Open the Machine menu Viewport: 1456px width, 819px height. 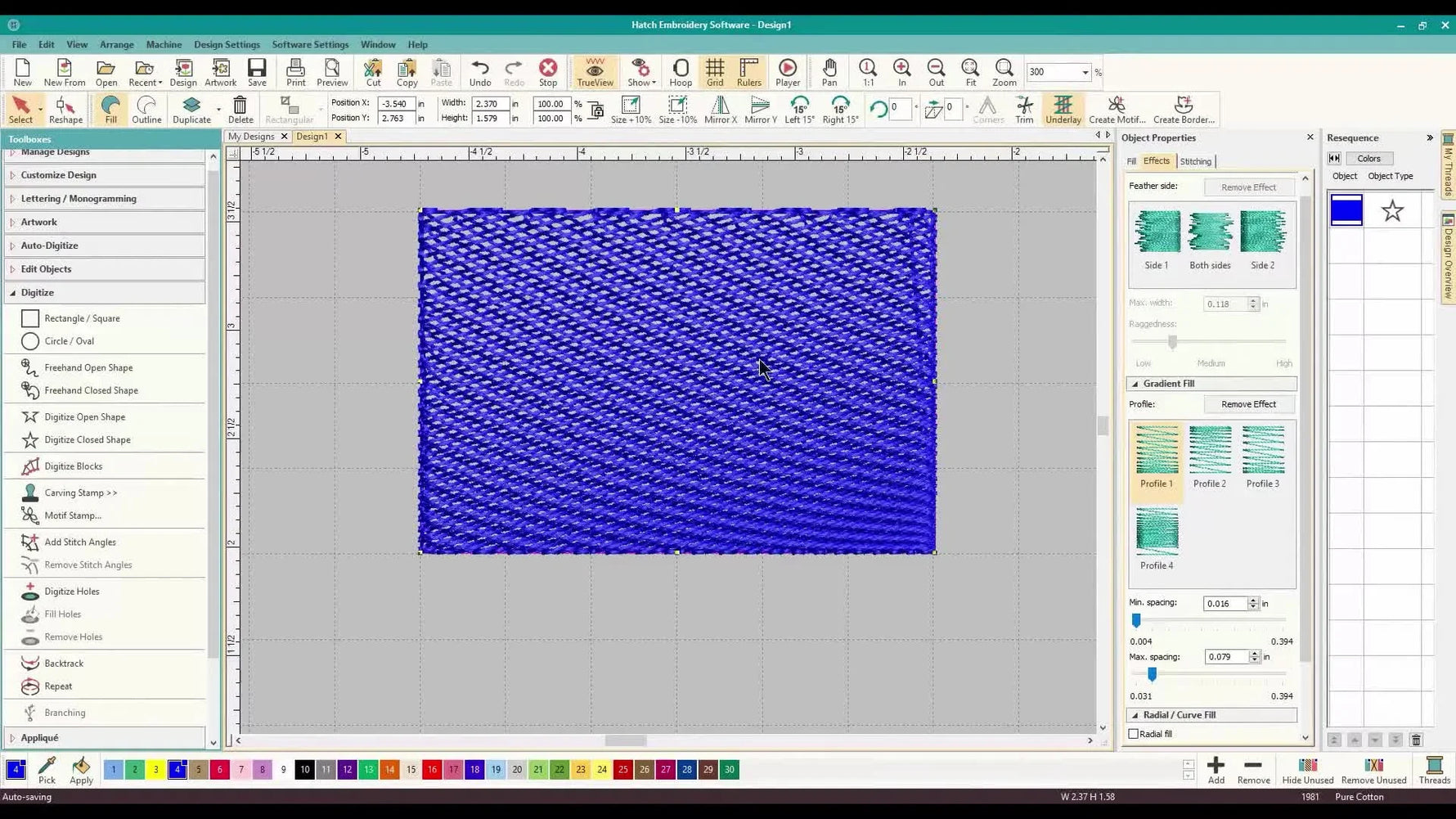coord(164,44)
